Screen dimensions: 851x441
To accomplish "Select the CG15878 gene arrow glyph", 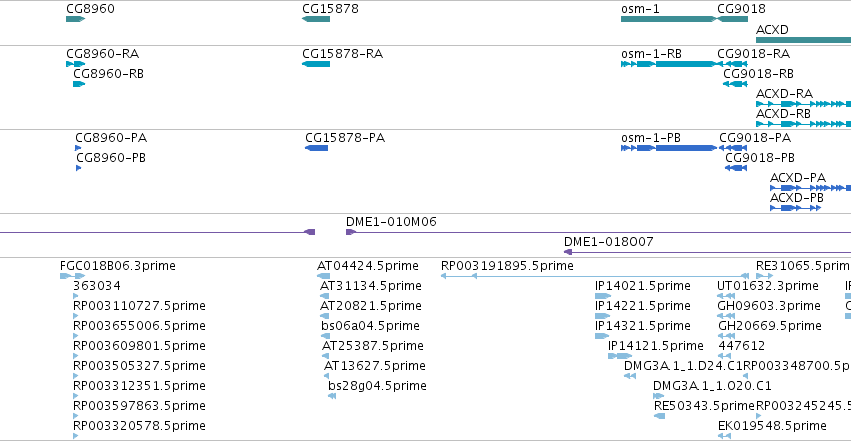I will pyautogui.click(x=316, y=19).
